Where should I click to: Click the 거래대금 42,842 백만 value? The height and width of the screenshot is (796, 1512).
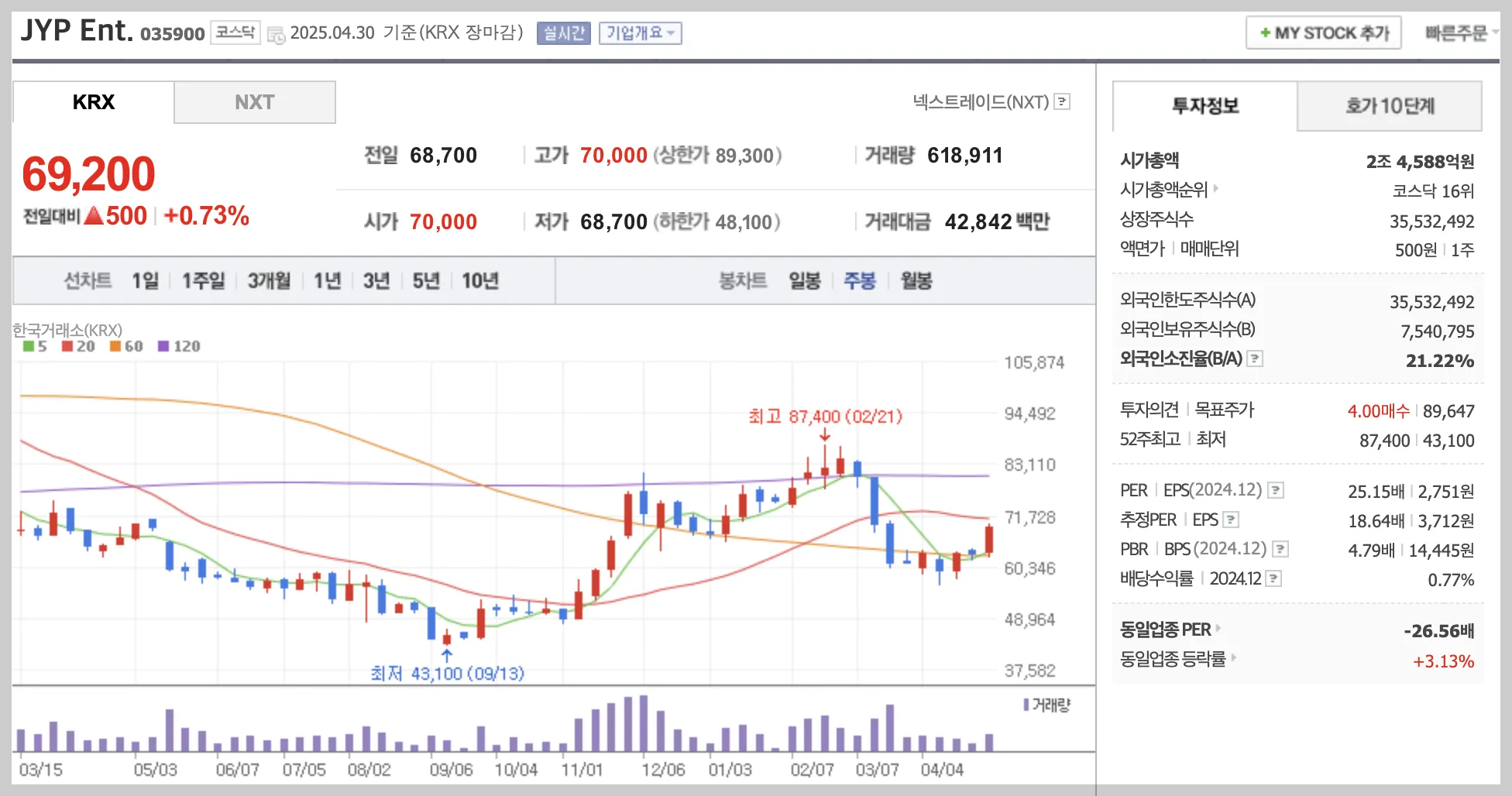coord(997,222)
